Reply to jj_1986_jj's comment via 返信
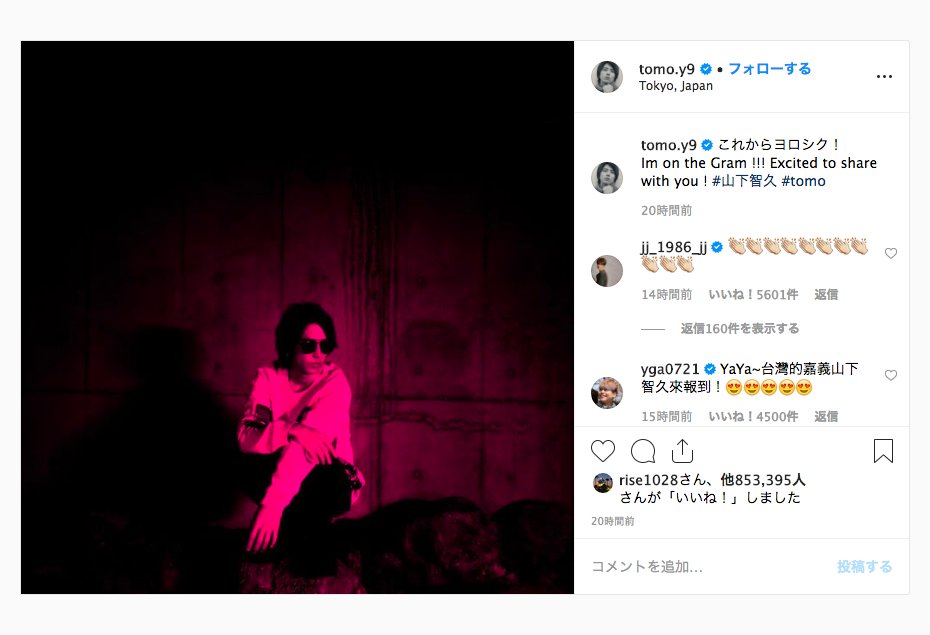The height and width of the screenshot is (635, 930). click(x=826, y=295)
